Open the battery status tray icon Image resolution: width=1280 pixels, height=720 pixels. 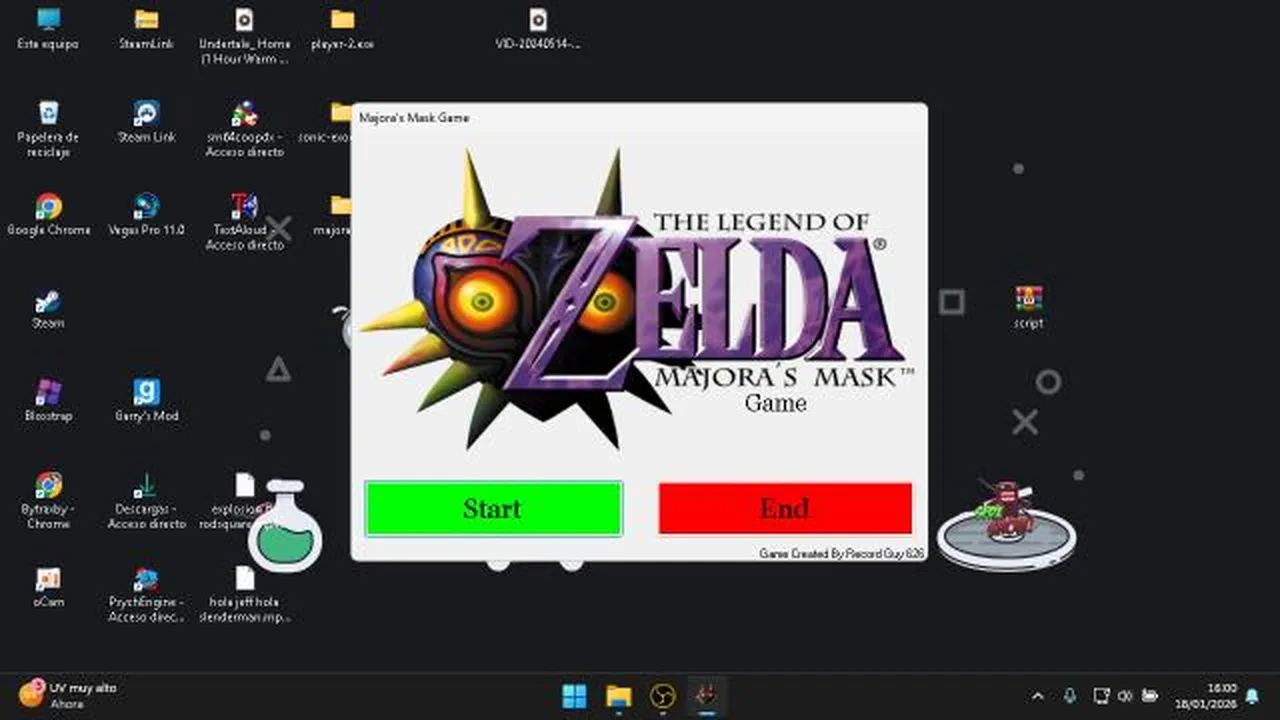pos(1151,696)
